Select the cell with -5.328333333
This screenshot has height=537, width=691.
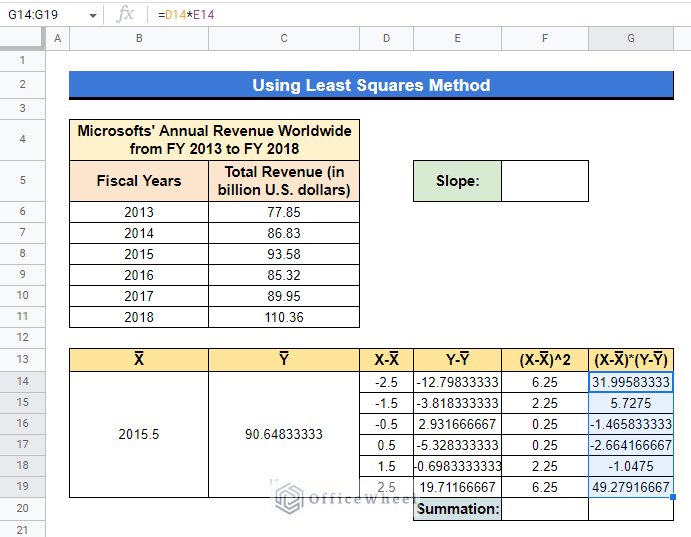[457, 445]
